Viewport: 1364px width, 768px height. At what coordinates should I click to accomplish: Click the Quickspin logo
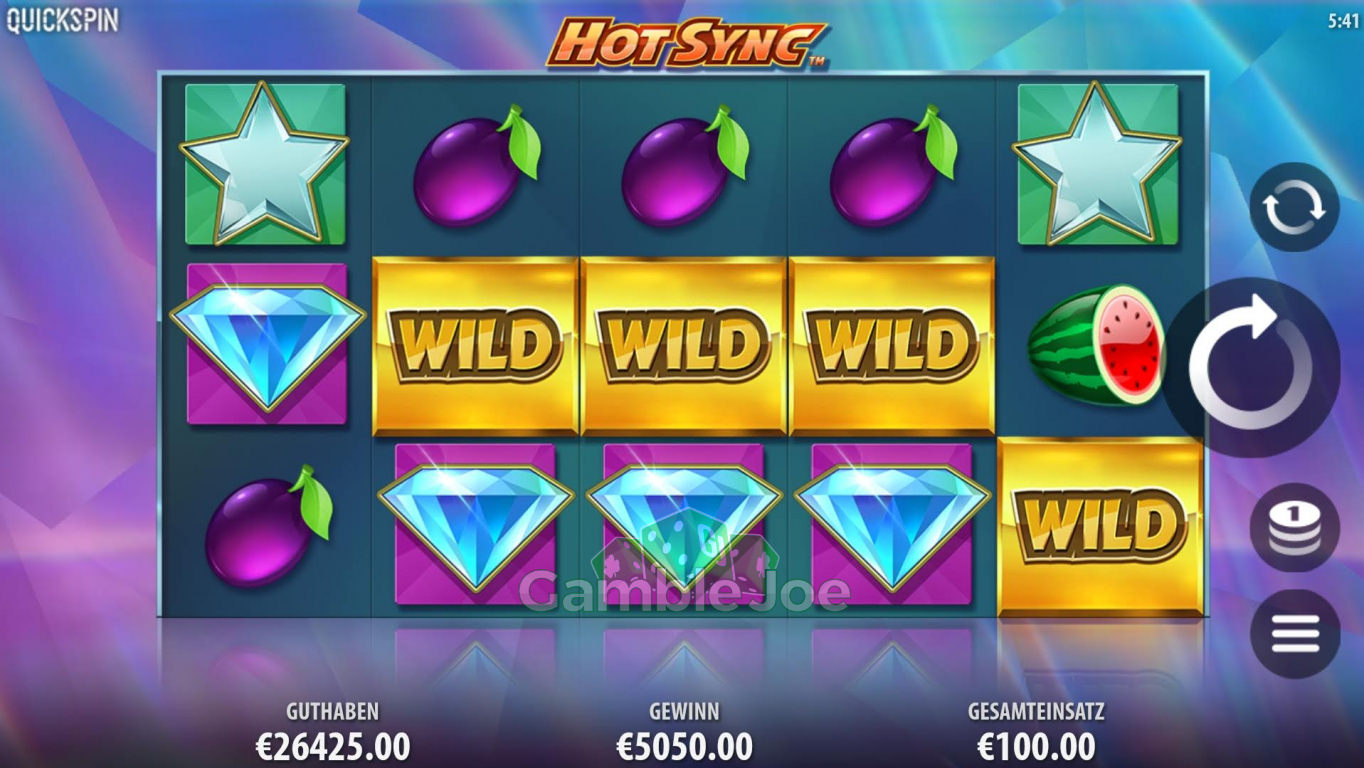62,20
